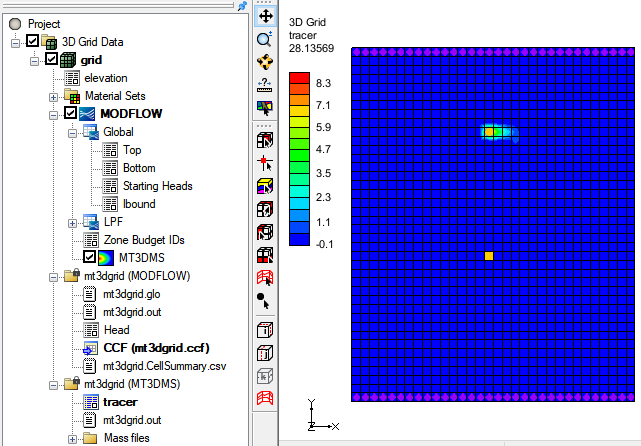Expand the Material Sets folder
Image resolution: width=641 pixels, height=446 pixels.
coord(53,97)
